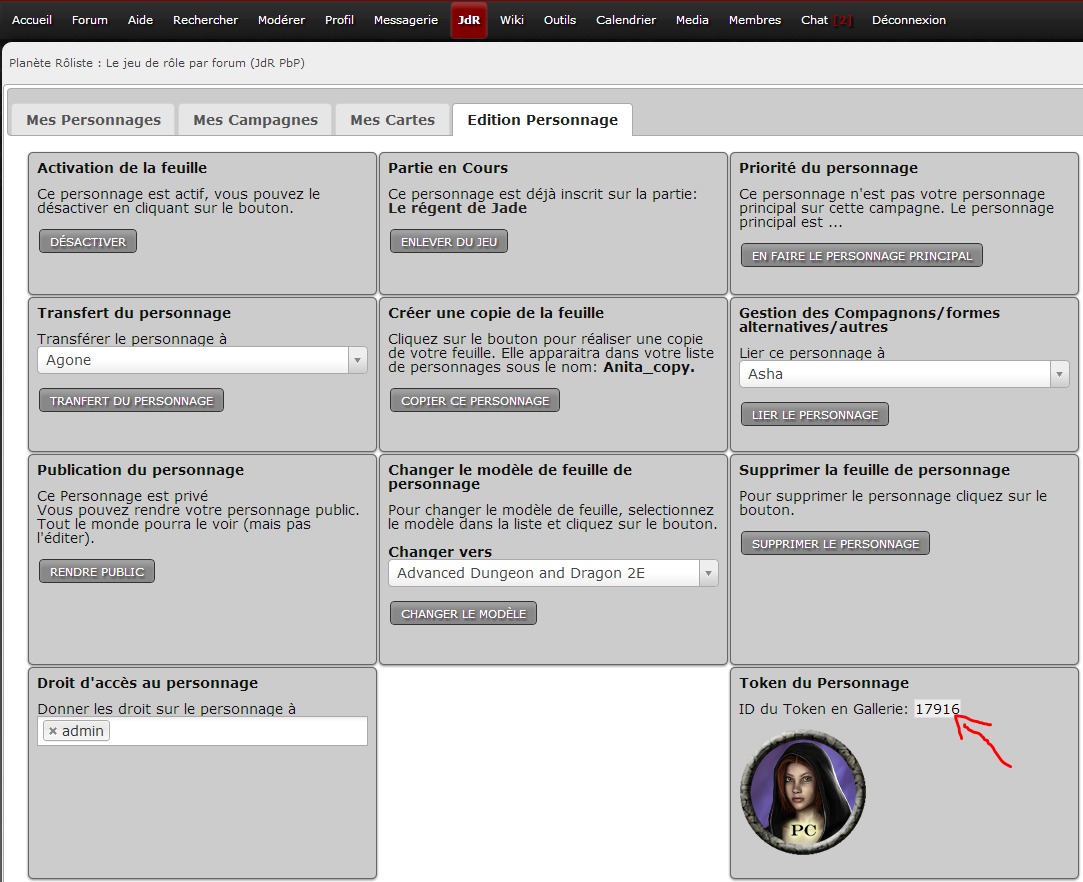Remove the admin tag from access rights
1083x882 pixels.
click(53, 731)
